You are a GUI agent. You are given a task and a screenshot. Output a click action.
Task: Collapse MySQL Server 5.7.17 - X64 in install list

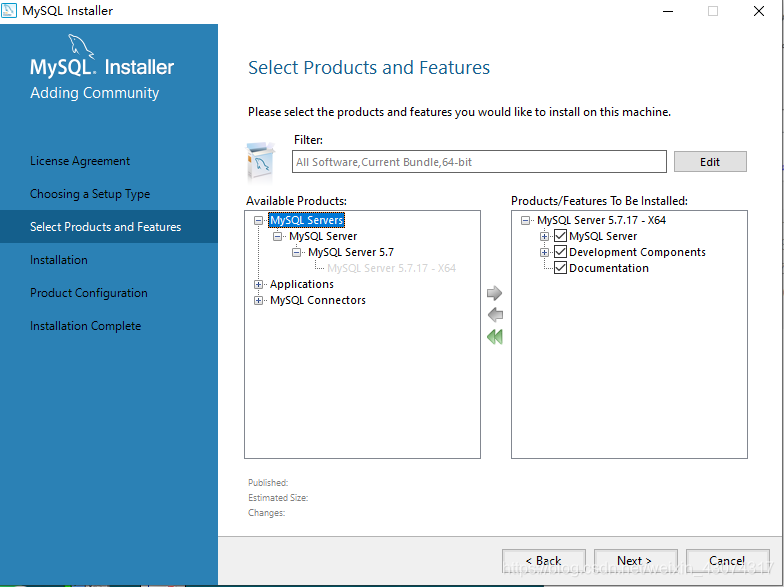tap(525, 220)
